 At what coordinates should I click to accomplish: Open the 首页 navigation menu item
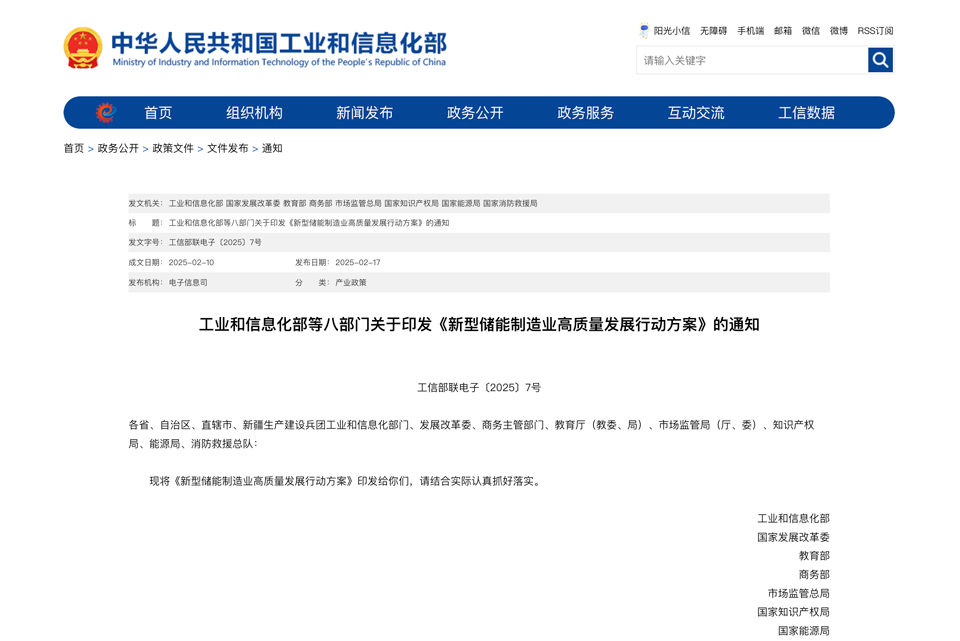(158, 113)
